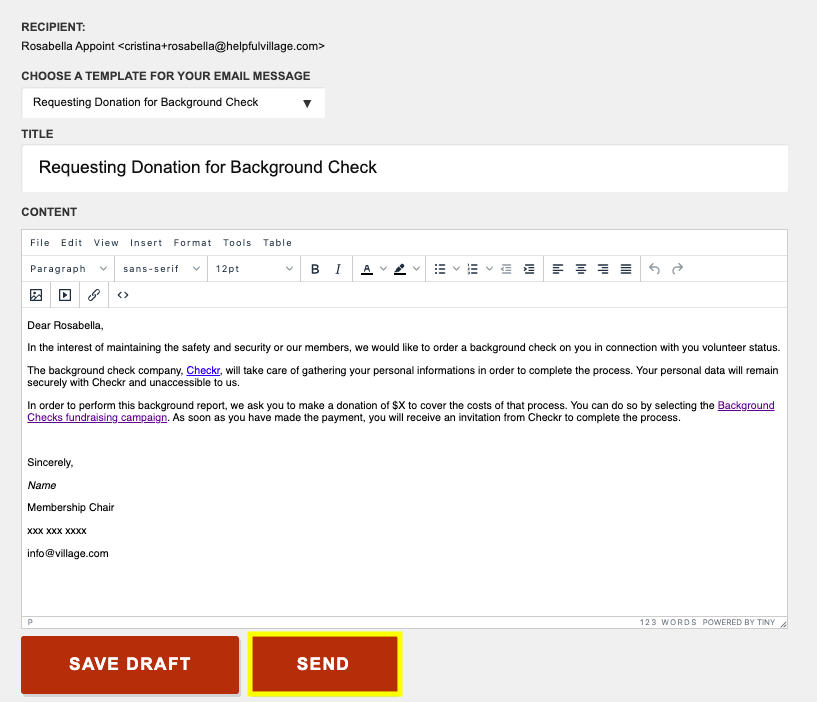The width and height of the screenshot is (817, 702).
Task: Open the Insert menu
Action: coord(146,243)
